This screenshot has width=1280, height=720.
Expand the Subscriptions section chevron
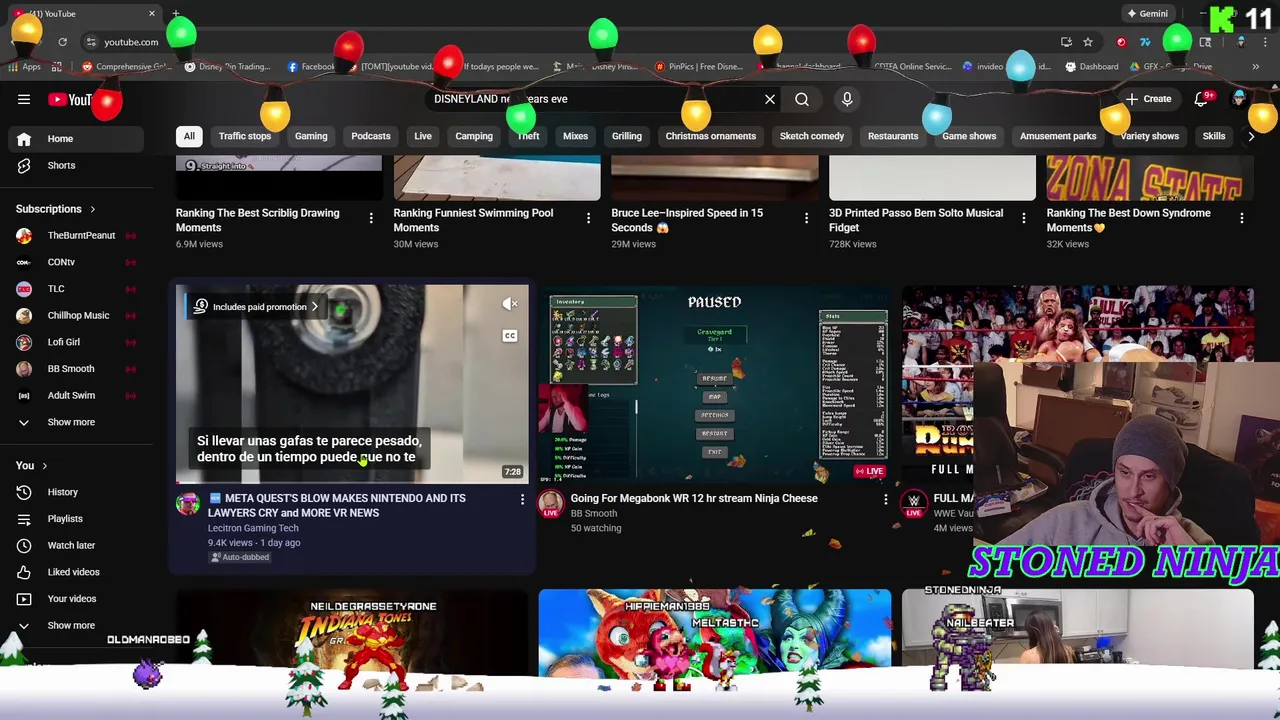pyautogui.click(x=92, y=209)
